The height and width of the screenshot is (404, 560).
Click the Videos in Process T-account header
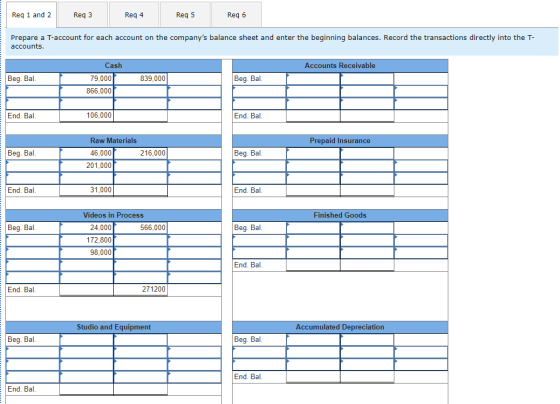tap(114, 215)
